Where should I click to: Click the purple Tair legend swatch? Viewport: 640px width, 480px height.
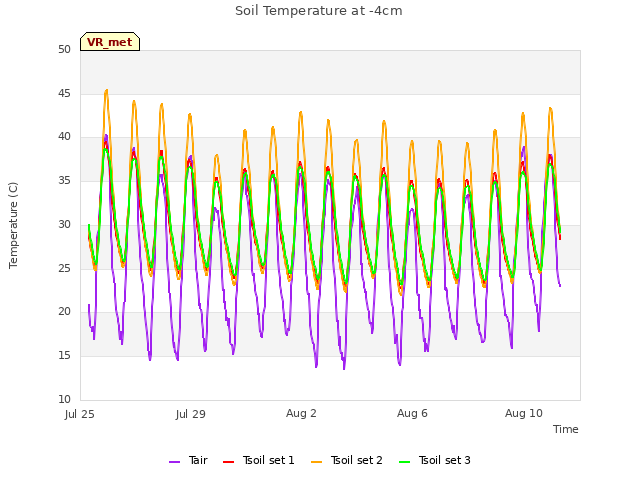tap(174, 462)
